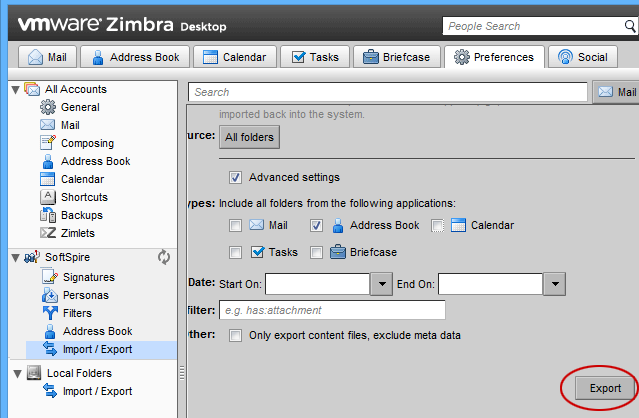
Task: Click the All Accounts mail stack icon
Action: coord(32,89)
